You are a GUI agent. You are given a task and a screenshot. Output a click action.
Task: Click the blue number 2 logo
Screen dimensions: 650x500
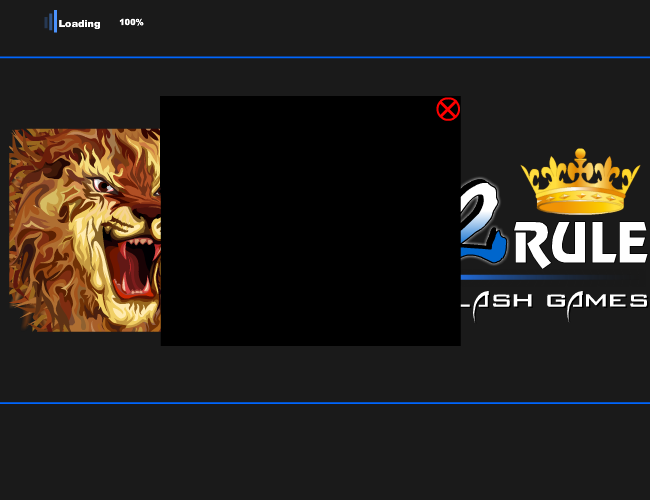coord(483,221)
